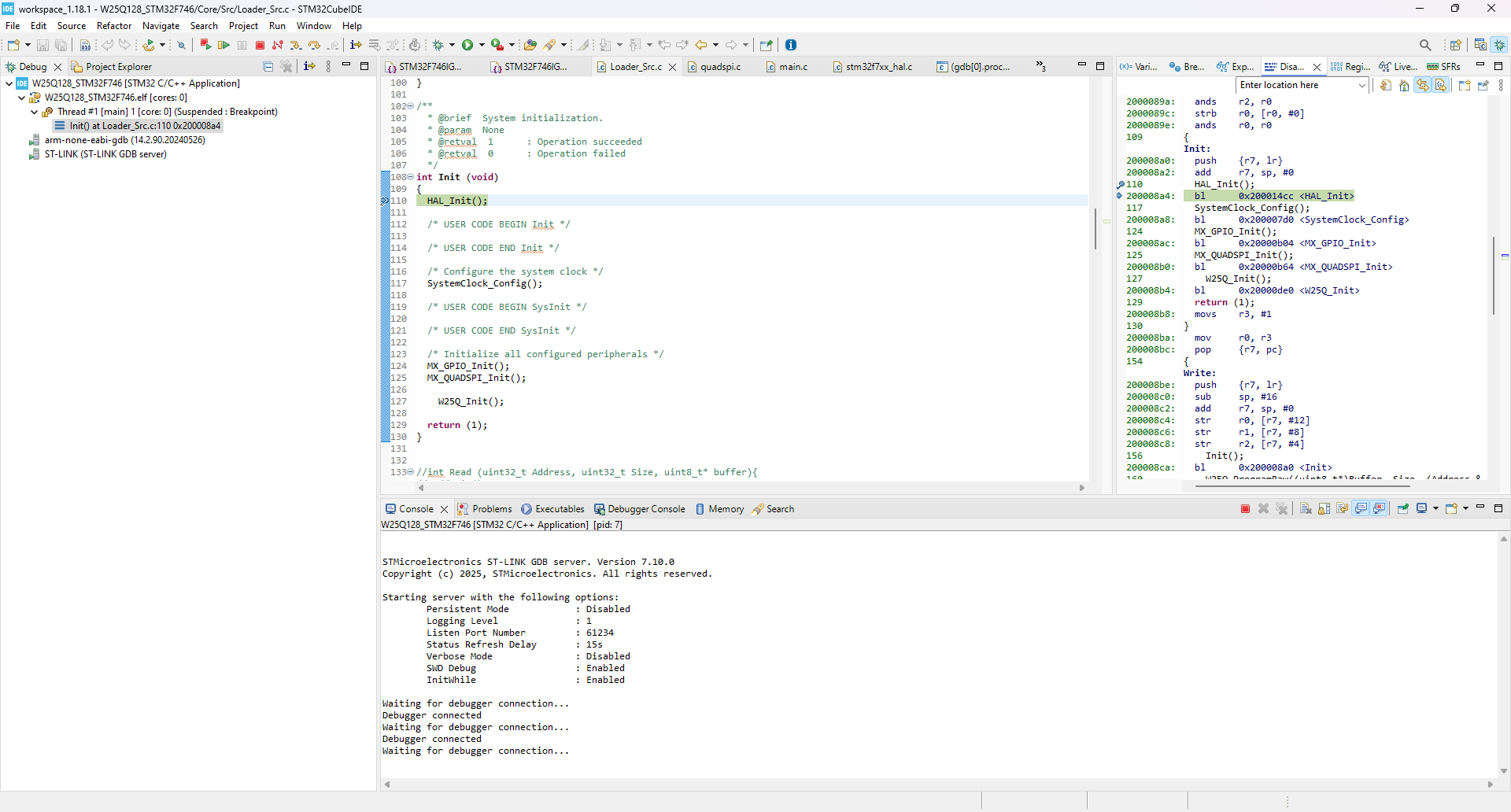Click the Home icon in Disassembly view
The height and width of the screenshot is (812, 1511).
click(1404, 85)
